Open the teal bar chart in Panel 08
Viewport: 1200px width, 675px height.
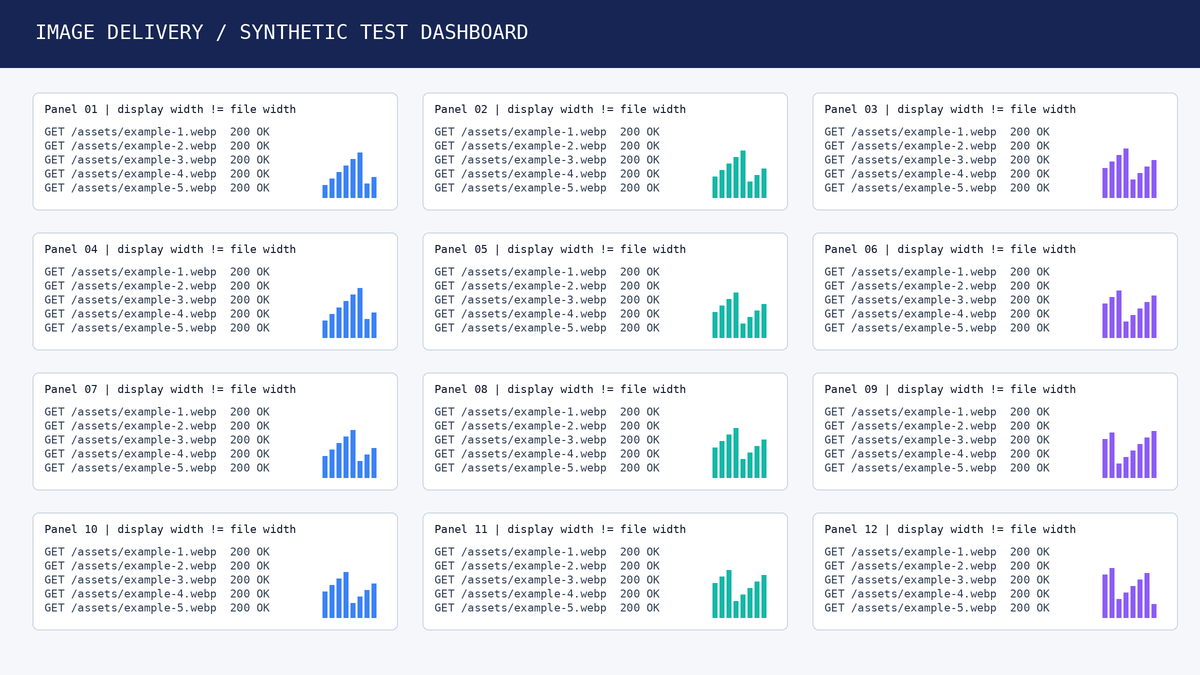pos(739,453)
